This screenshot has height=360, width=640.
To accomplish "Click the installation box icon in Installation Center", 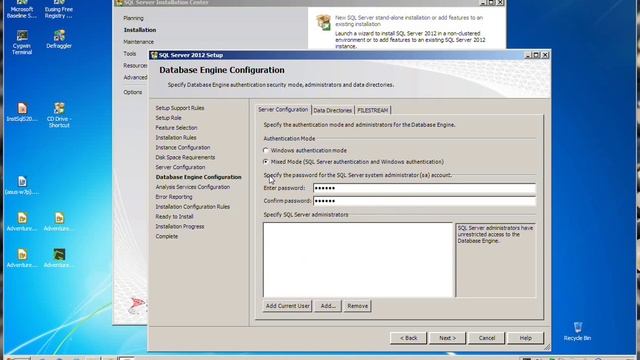I will pyautogui.click(x=324, y=22).
